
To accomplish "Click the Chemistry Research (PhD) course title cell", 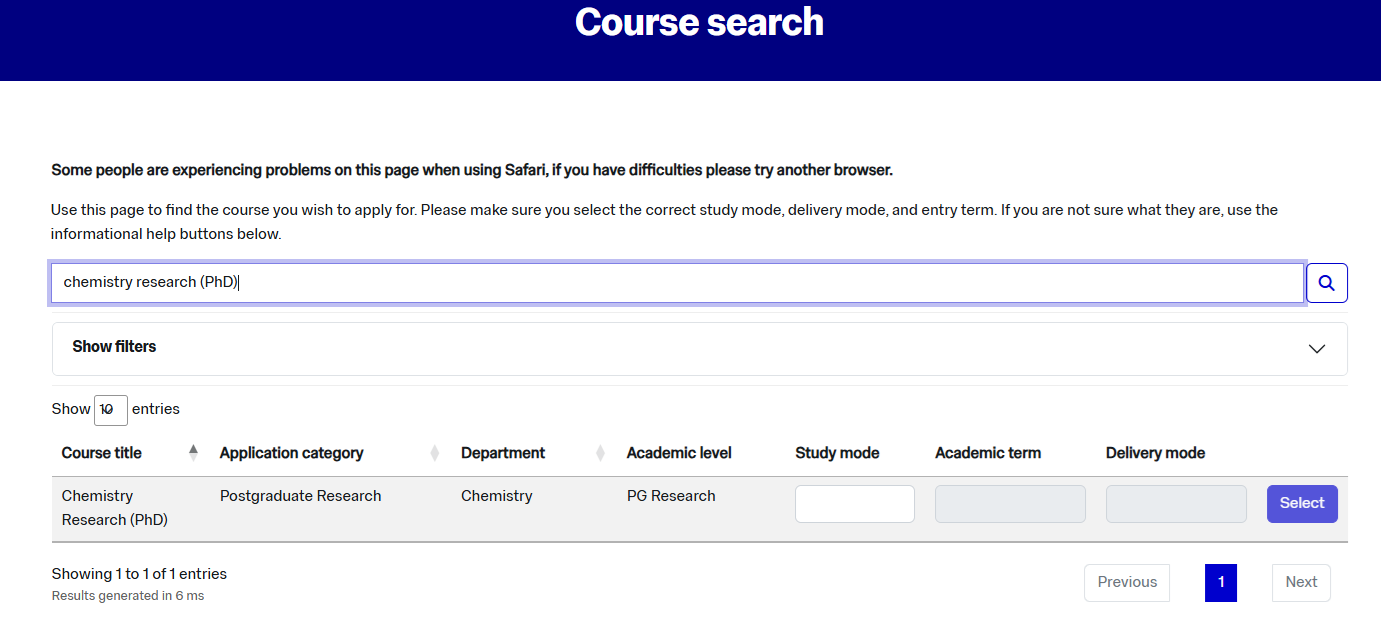I will [x=114, y=508].
